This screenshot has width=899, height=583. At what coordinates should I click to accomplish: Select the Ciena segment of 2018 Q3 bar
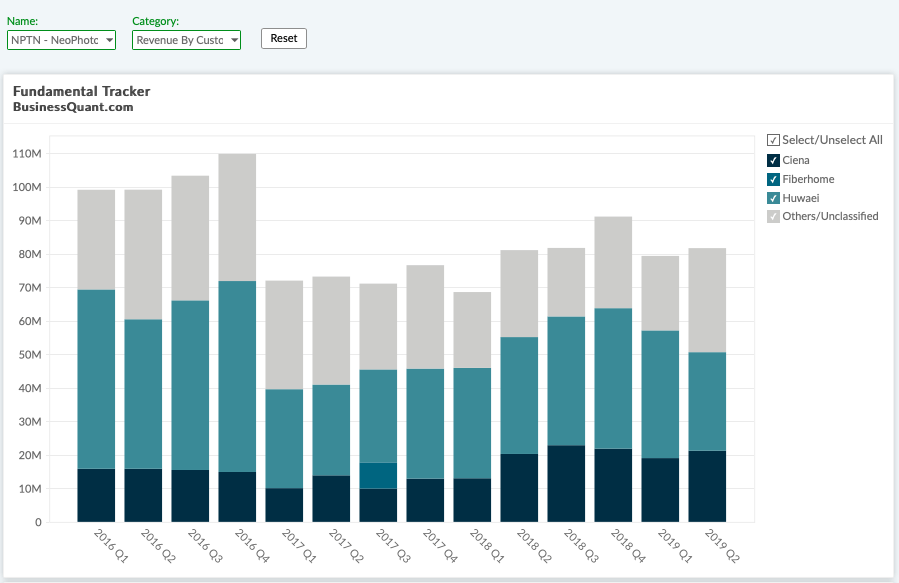click(566, 484)
